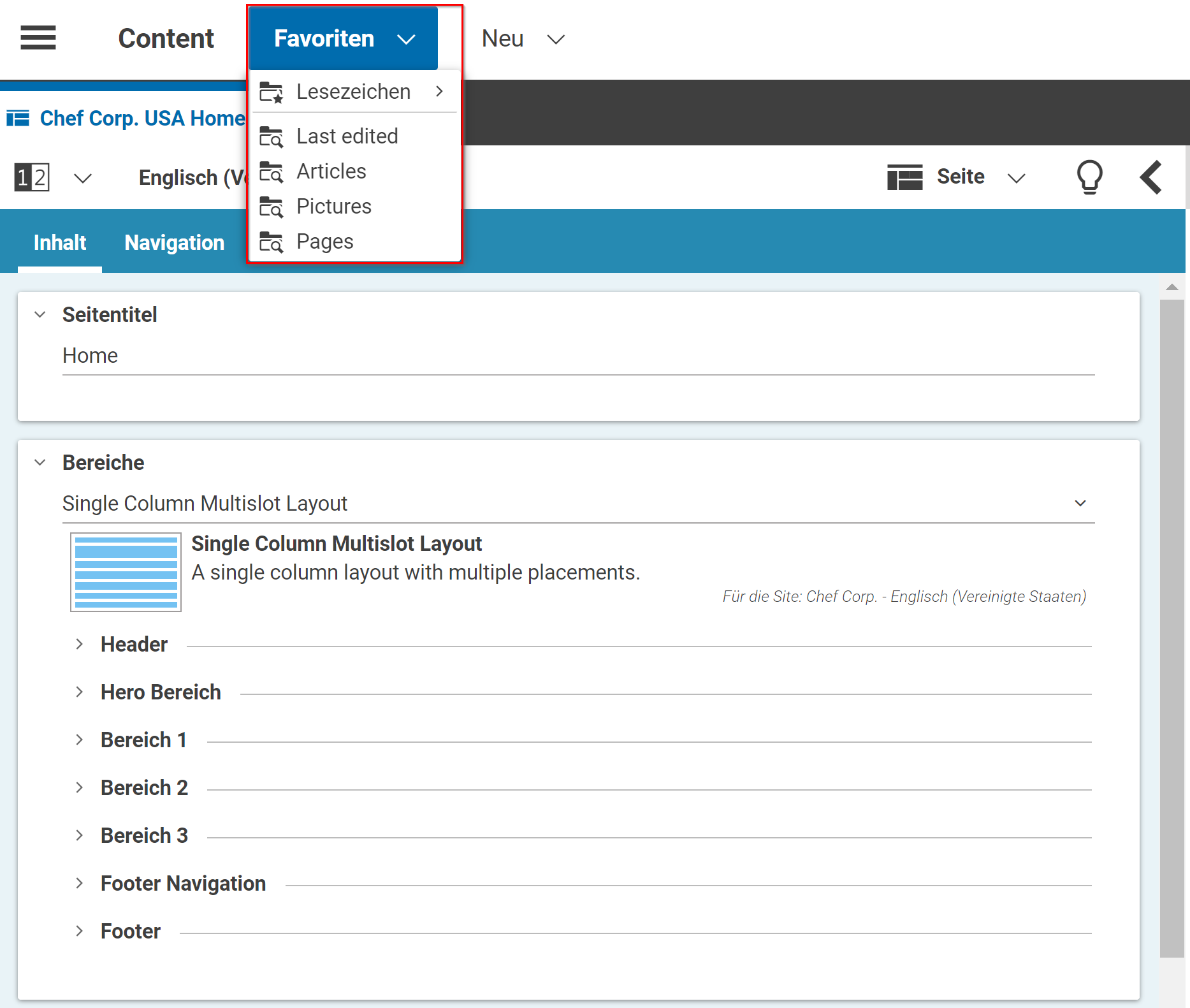Click the Seite page layout icon
1190x1008 pixels.
904,177
